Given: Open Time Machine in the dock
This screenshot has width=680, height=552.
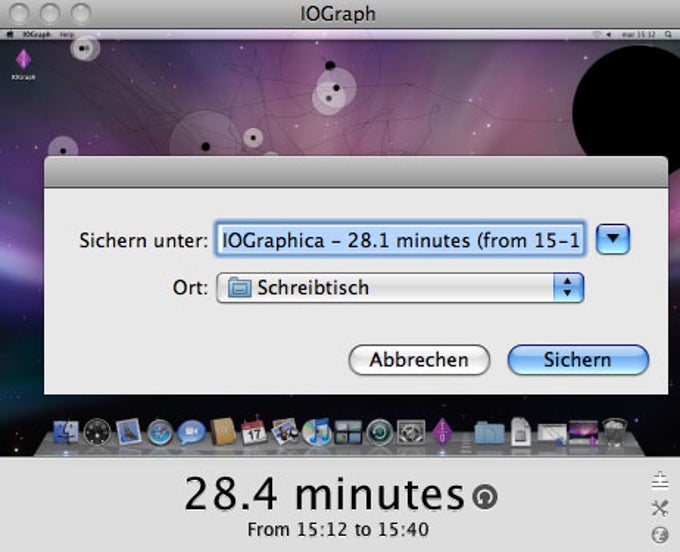Looking at the screenshot, I should pos(379,432).
